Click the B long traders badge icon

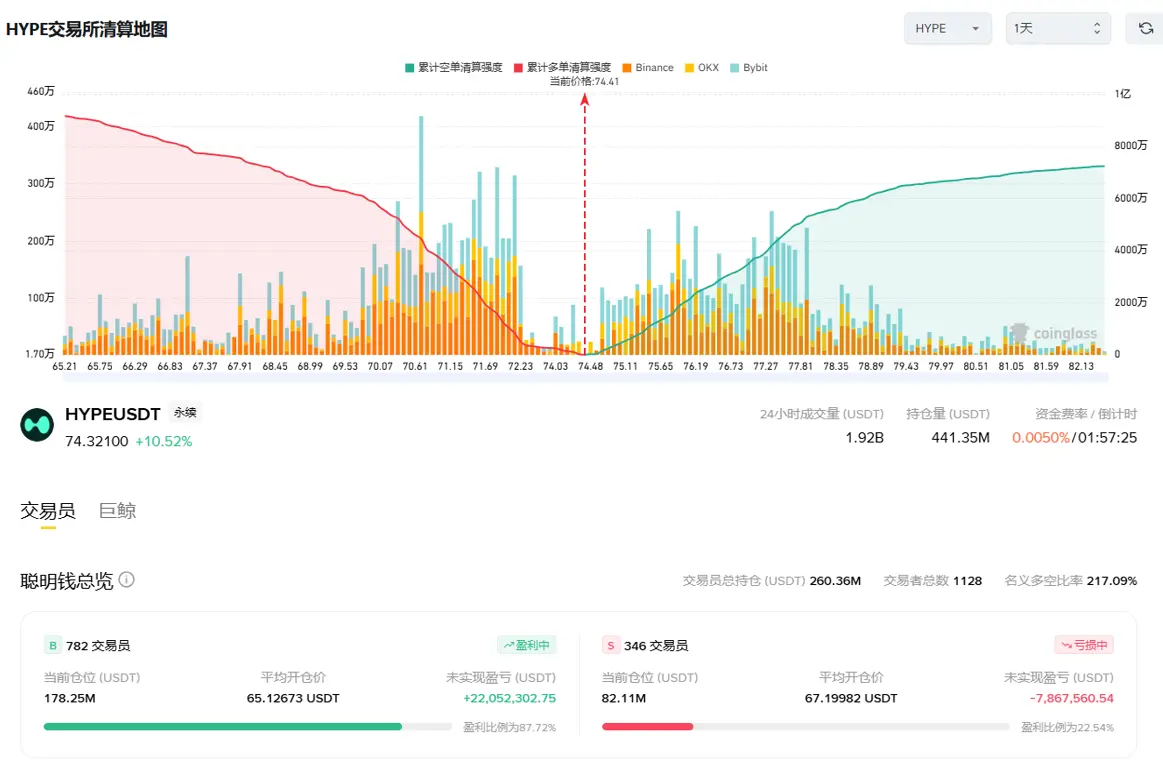tap(53, 645)
